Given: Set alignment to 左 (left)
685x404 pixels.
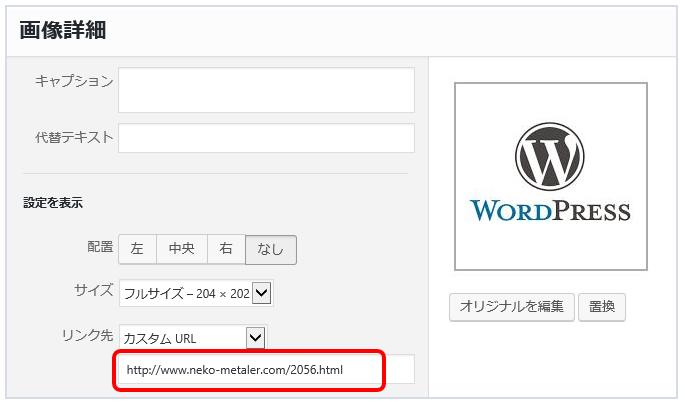Looking at the screenshot, I should 137,249.
